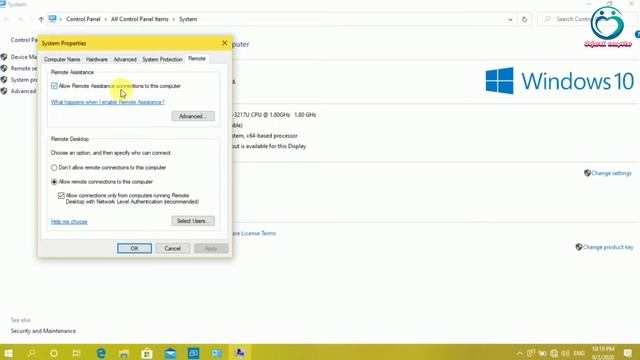
Task: Click the greyed Apply button
Action: [x=211, y=249]
